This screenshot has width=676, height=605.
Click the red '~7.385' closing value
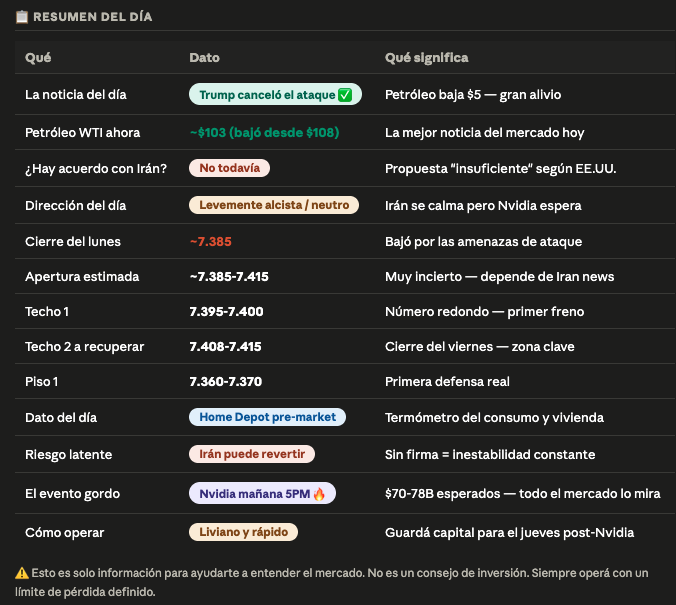point(211,241)
